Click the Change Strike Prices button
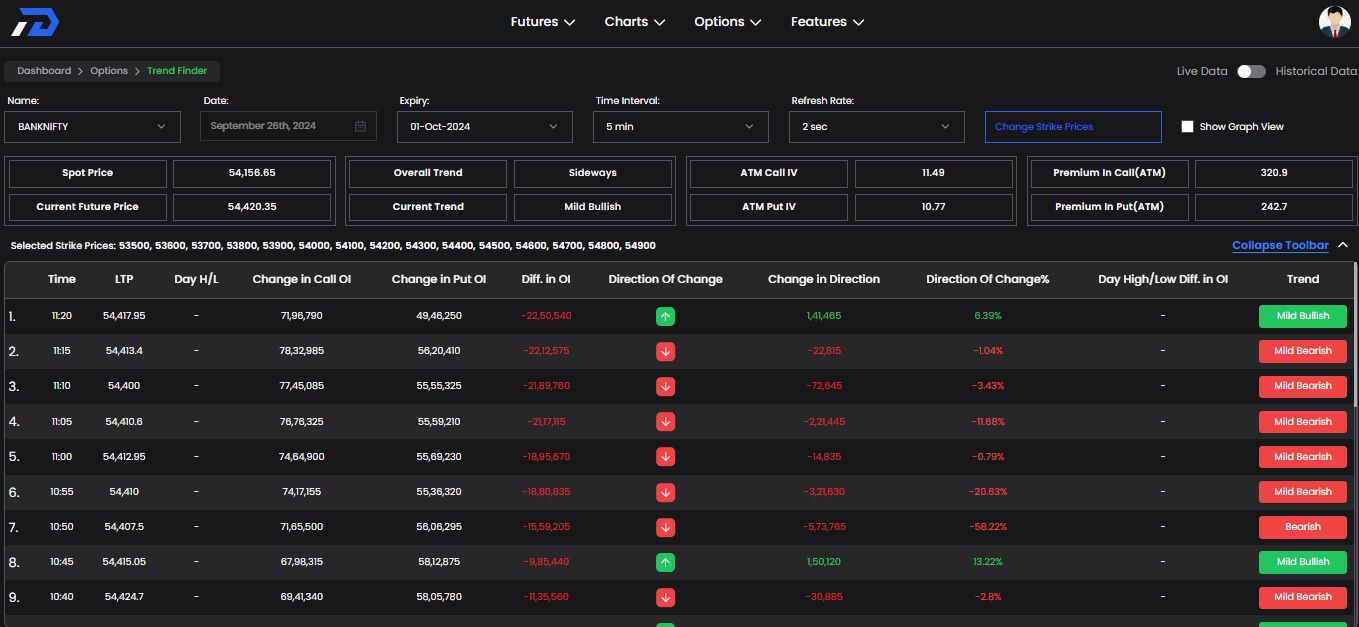This screenshot has height=627, width=1359. click(1073, 127)
